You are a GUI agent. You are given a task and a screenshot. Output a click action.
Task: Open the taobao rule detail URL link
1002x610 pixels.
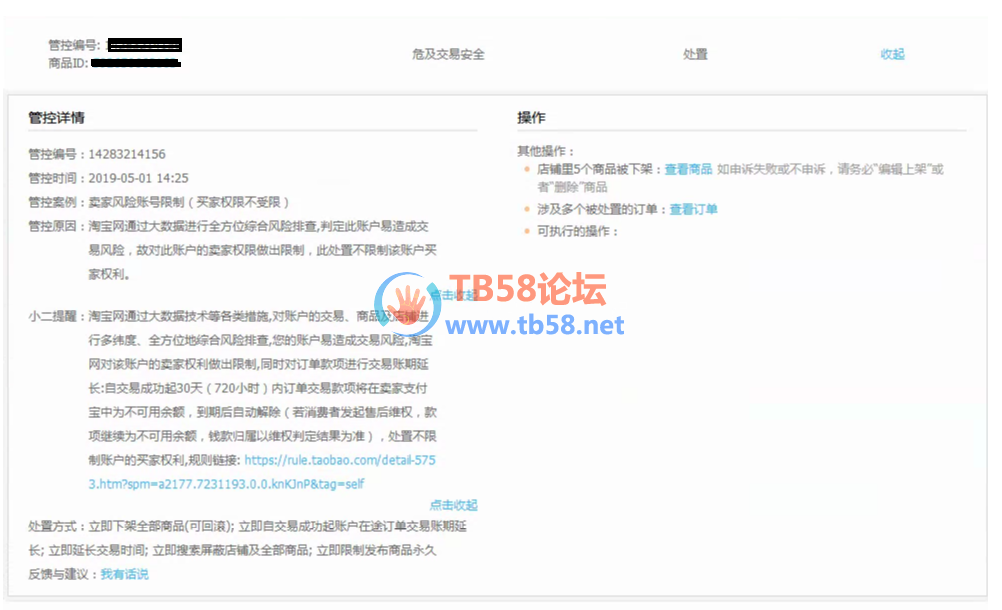262,472
